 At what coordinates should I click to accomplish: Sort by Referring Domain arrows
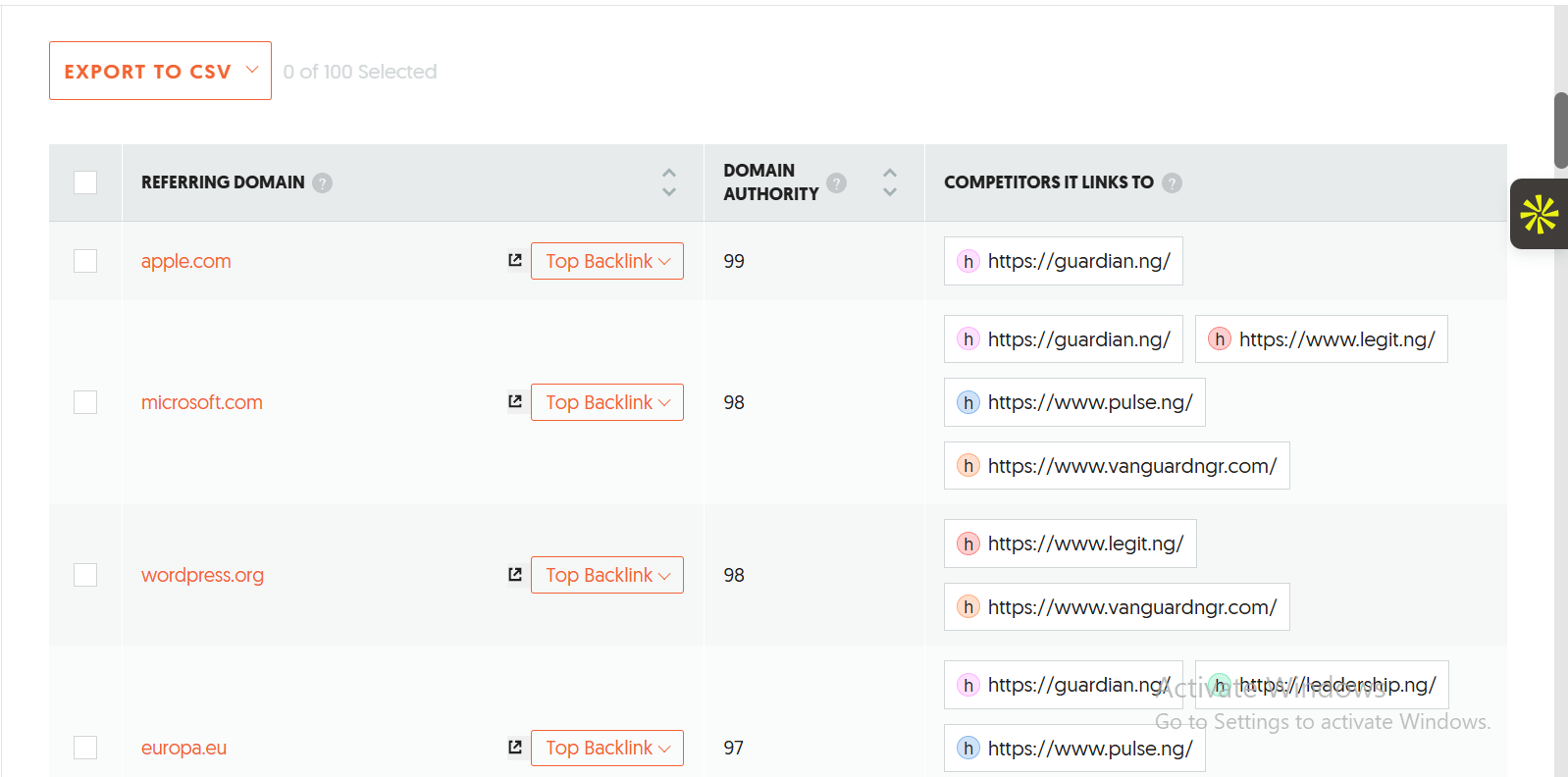669,182
